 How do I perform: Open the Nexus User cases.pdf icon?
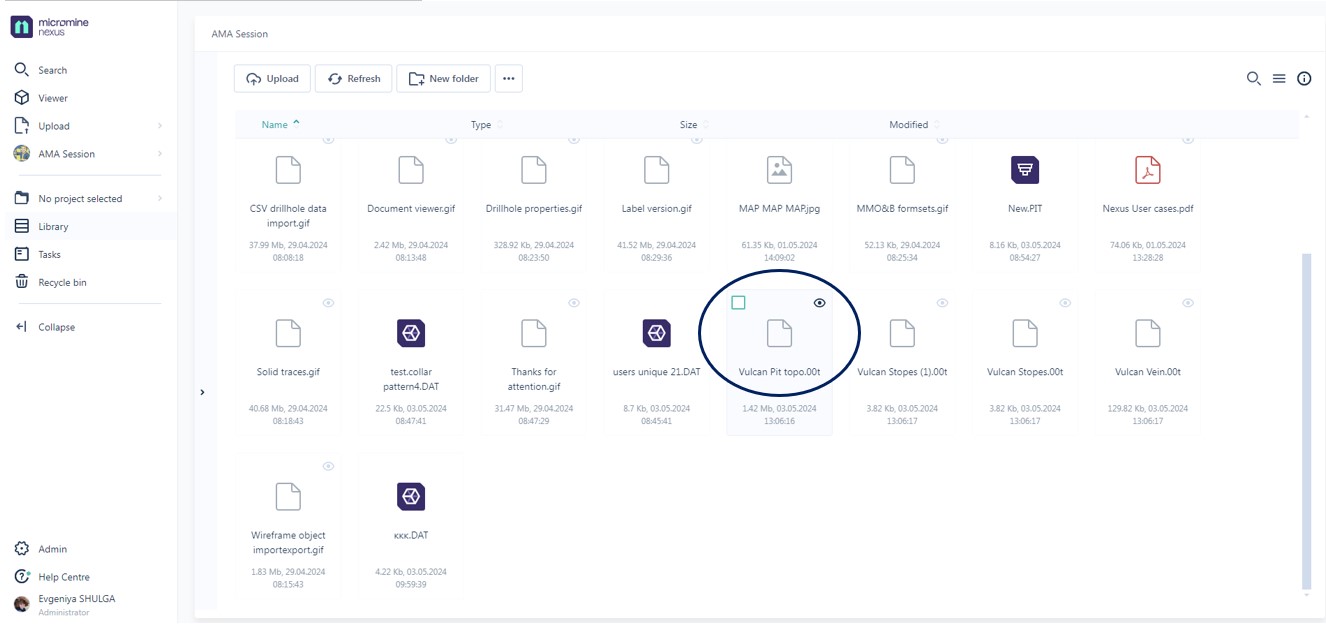[x=1146, y=170]
